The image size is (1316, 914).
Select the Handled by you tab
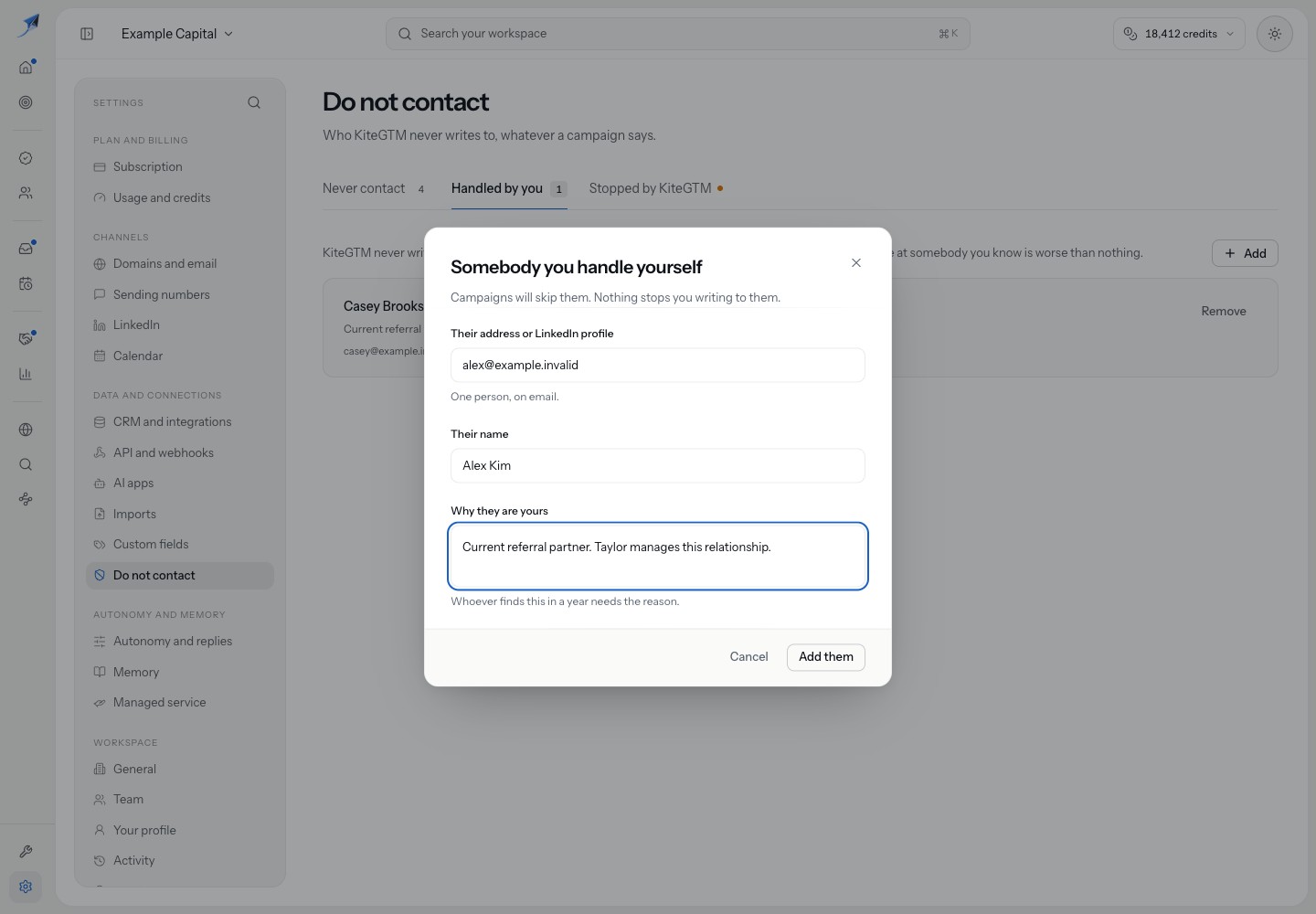[509, 188]
